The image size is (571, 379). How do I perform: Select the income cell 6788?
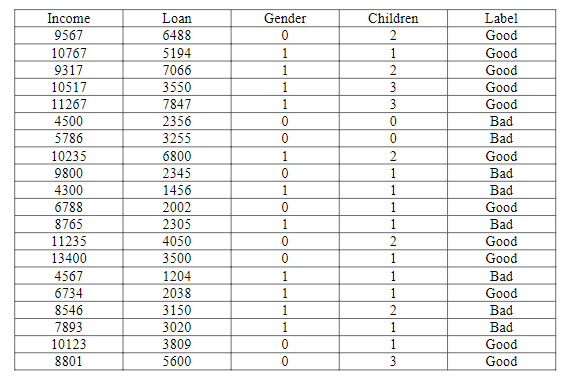[x=68, y=208]
